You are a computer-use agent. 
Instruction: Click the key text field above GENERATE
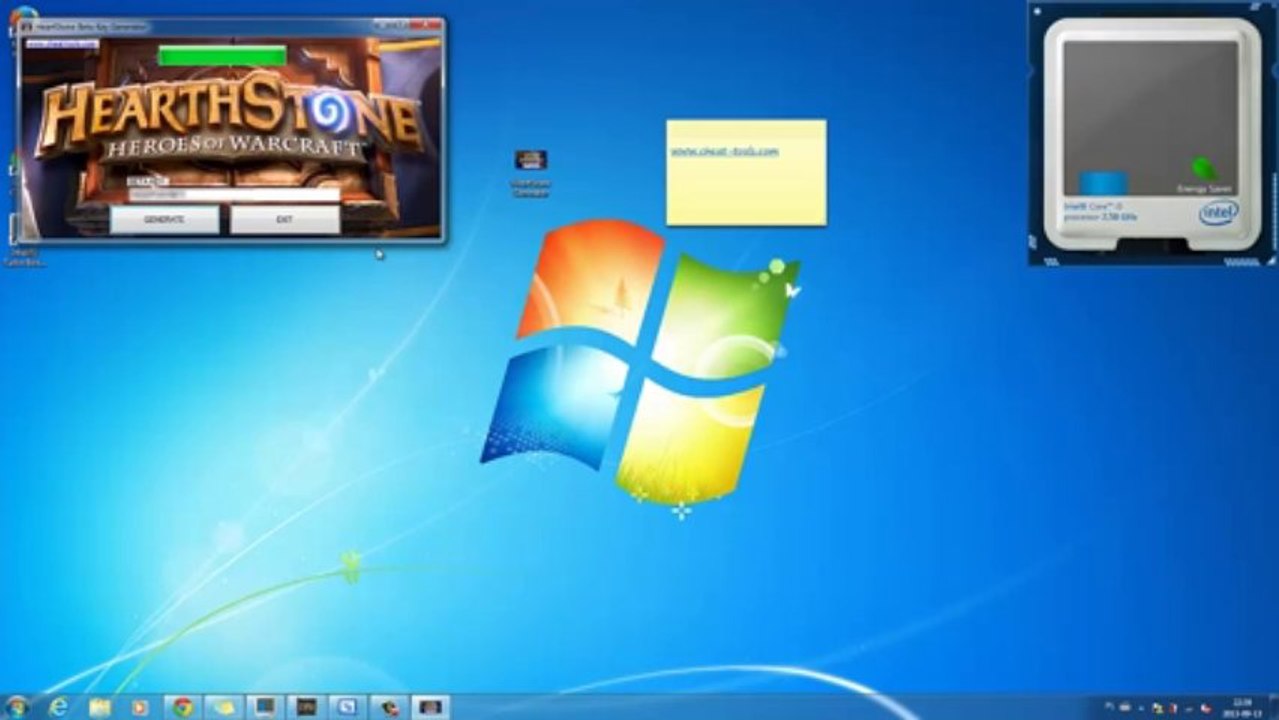pyautogui.click(x=233, y=194)
